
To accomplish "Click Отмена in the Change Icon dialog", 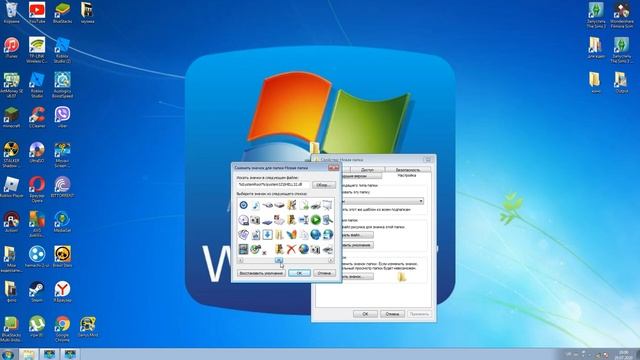I will tap(324, 273).
